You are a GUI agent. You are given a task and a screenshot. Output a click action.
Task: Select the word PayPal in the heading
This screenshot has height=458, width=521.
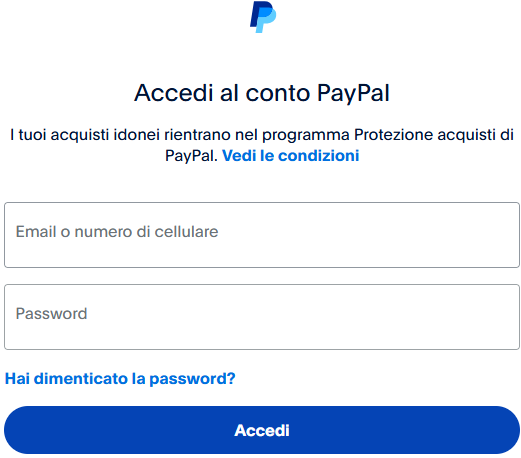point(353,93)
